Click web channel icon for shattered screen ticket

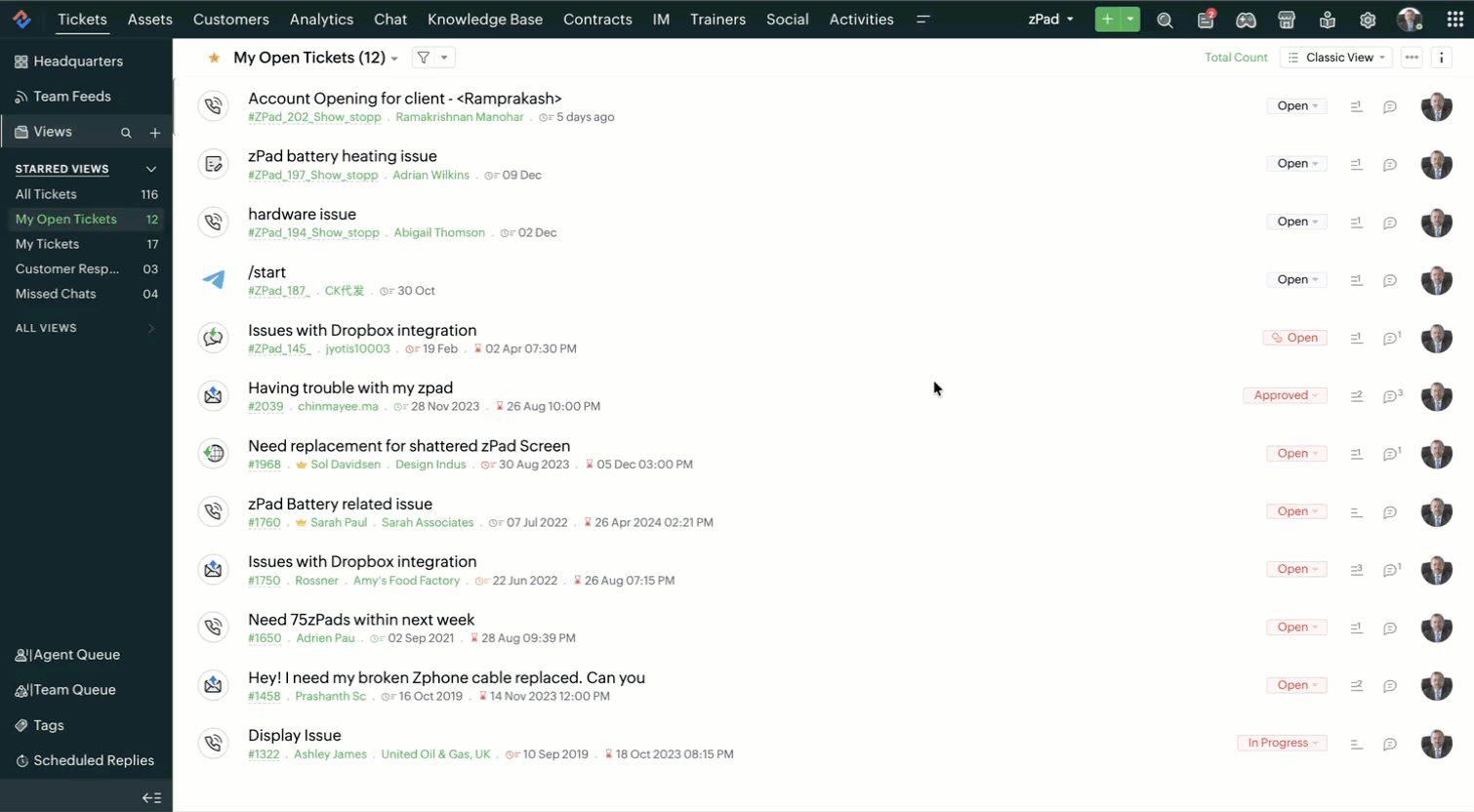(213, 453)
